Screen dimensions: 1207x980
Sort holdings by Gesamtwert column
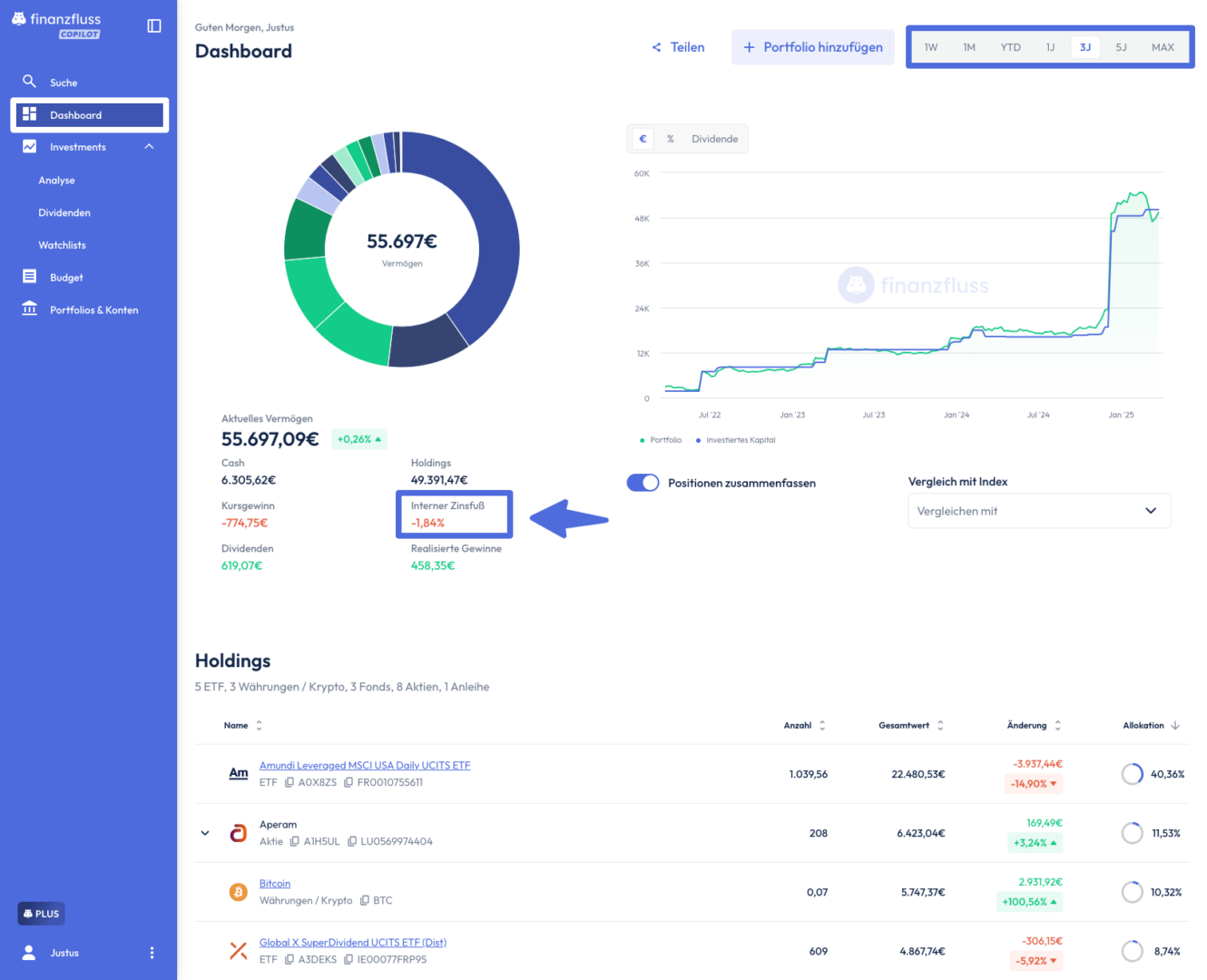coord(911,726)
